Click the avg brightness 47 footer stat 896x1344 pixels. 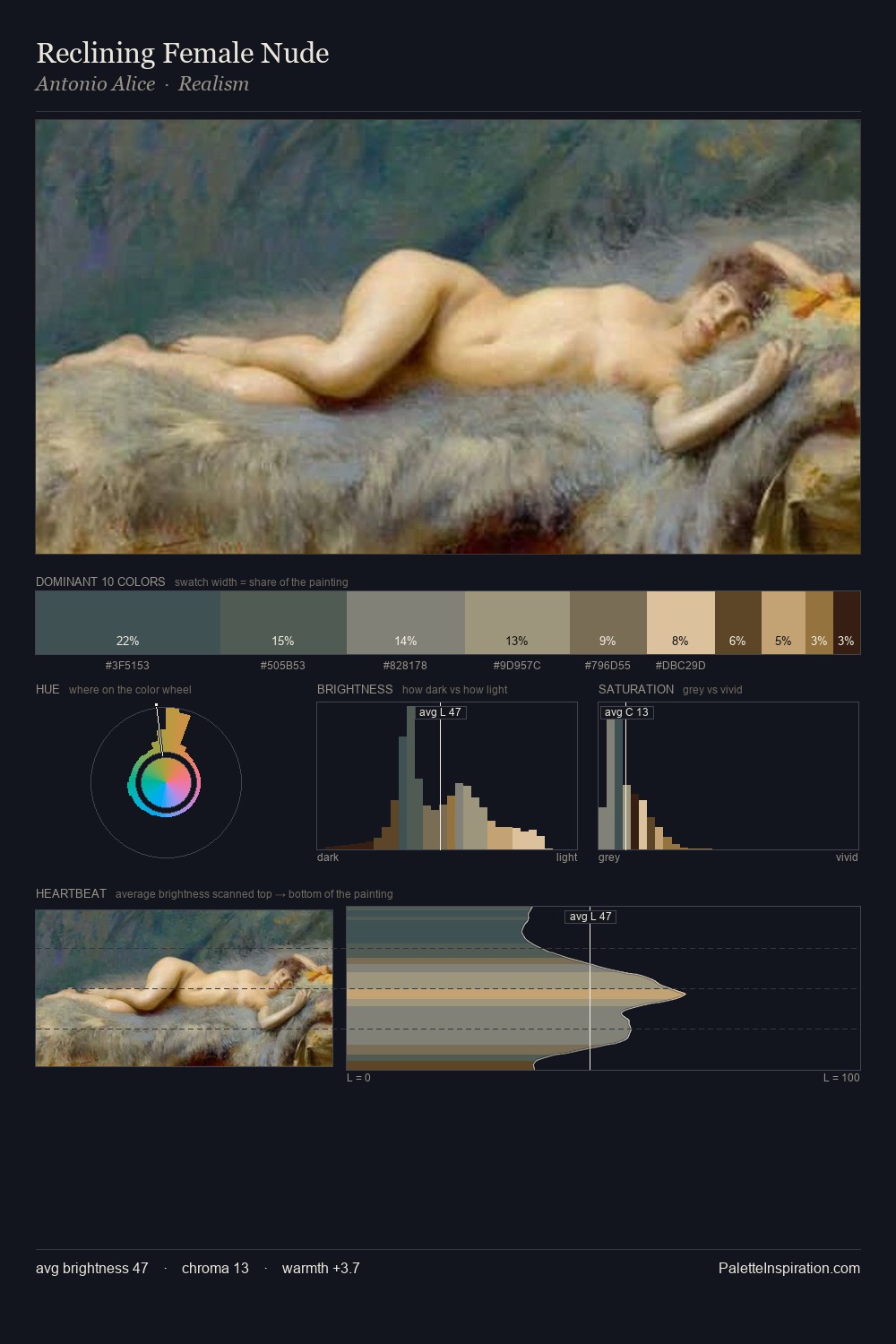(x=92, y=1268)
